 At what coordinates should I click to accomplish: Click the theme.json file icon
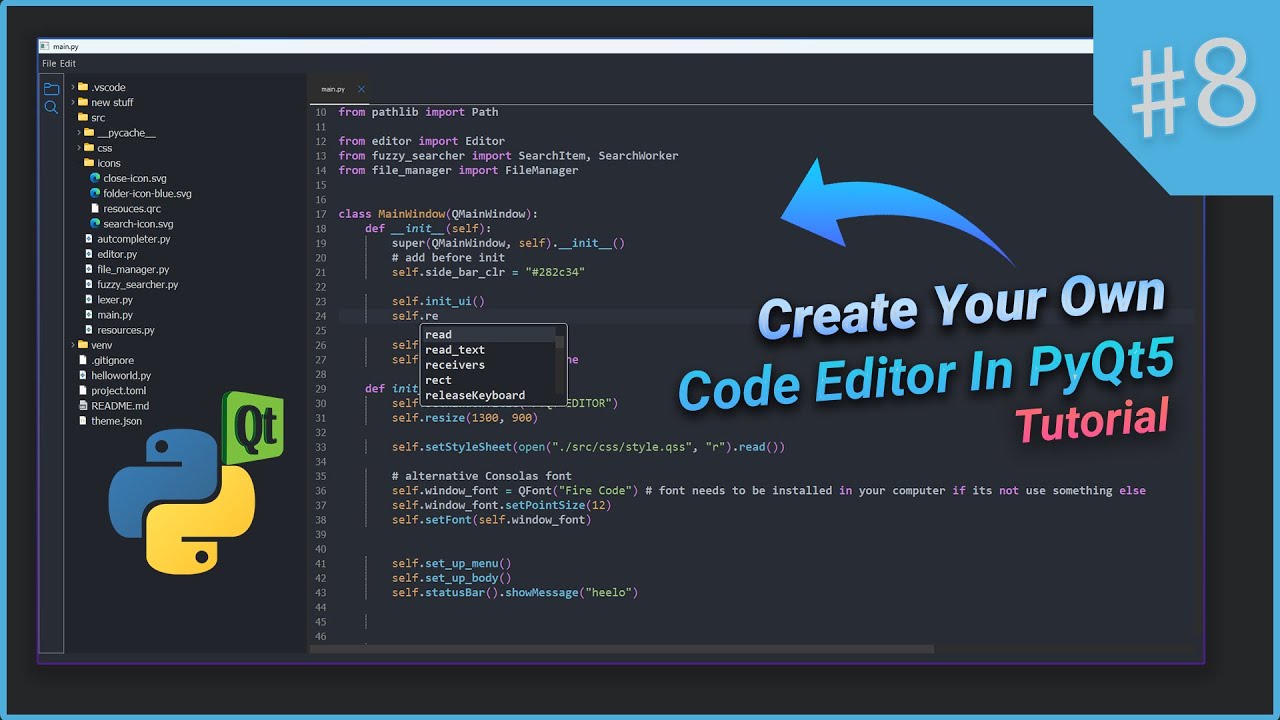83,421
